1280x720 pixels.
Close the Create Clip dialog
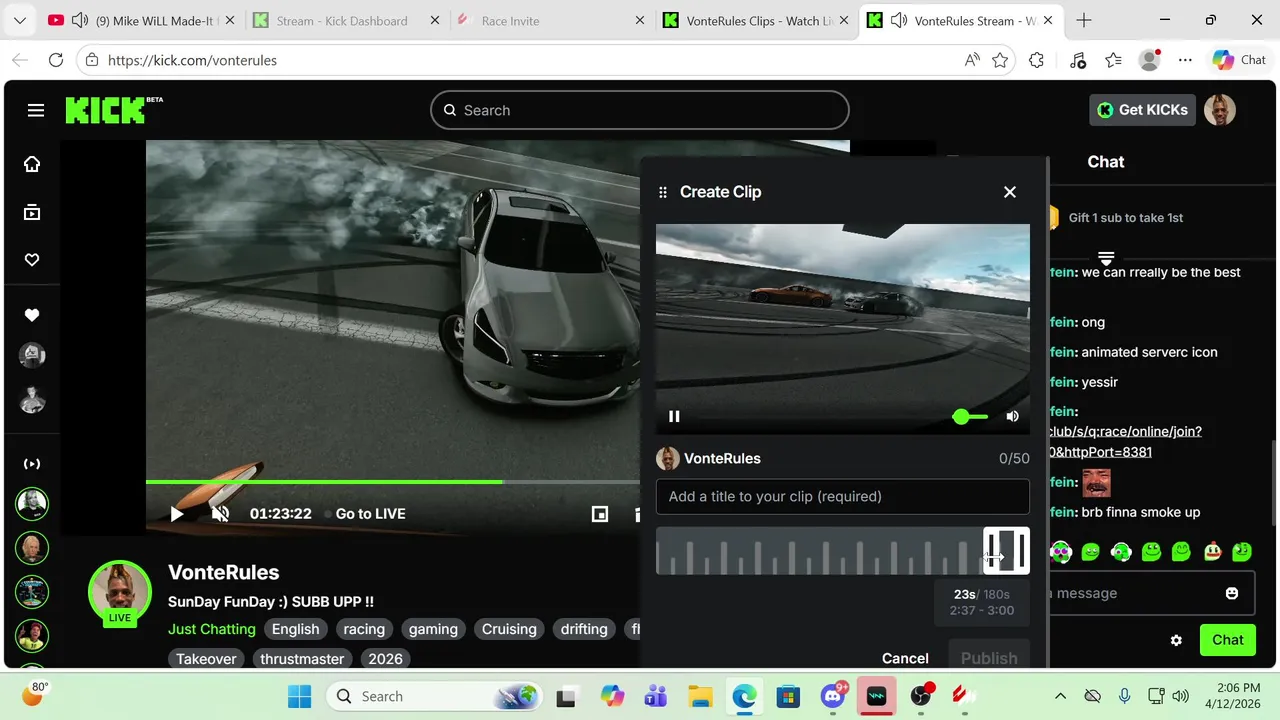(1010, 192)
